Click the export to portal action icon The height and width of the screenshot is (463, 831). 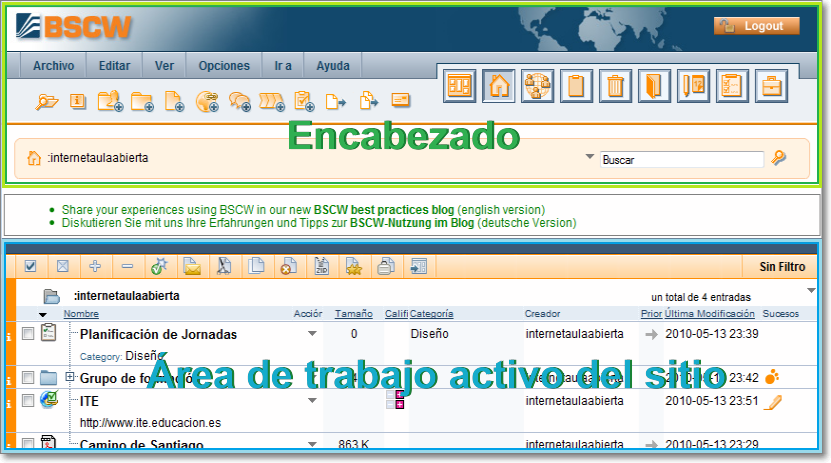tap(419, 266)
